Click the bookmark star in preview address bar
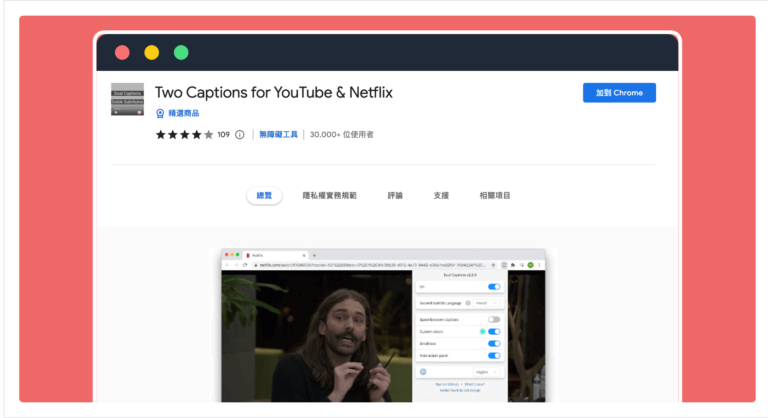The width and height of the screenshot is (768, 418). click(493, 265)
